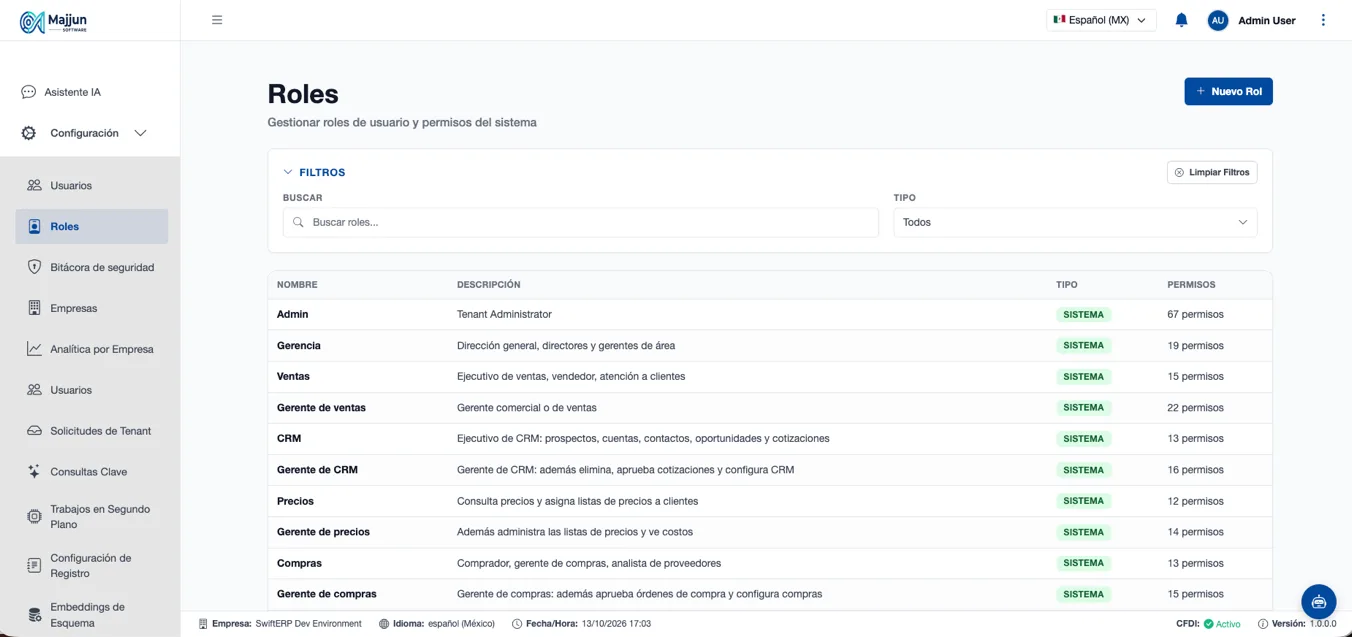
Task: Click the Asistente IA chat bubble icon
Action: coord(28,92)
